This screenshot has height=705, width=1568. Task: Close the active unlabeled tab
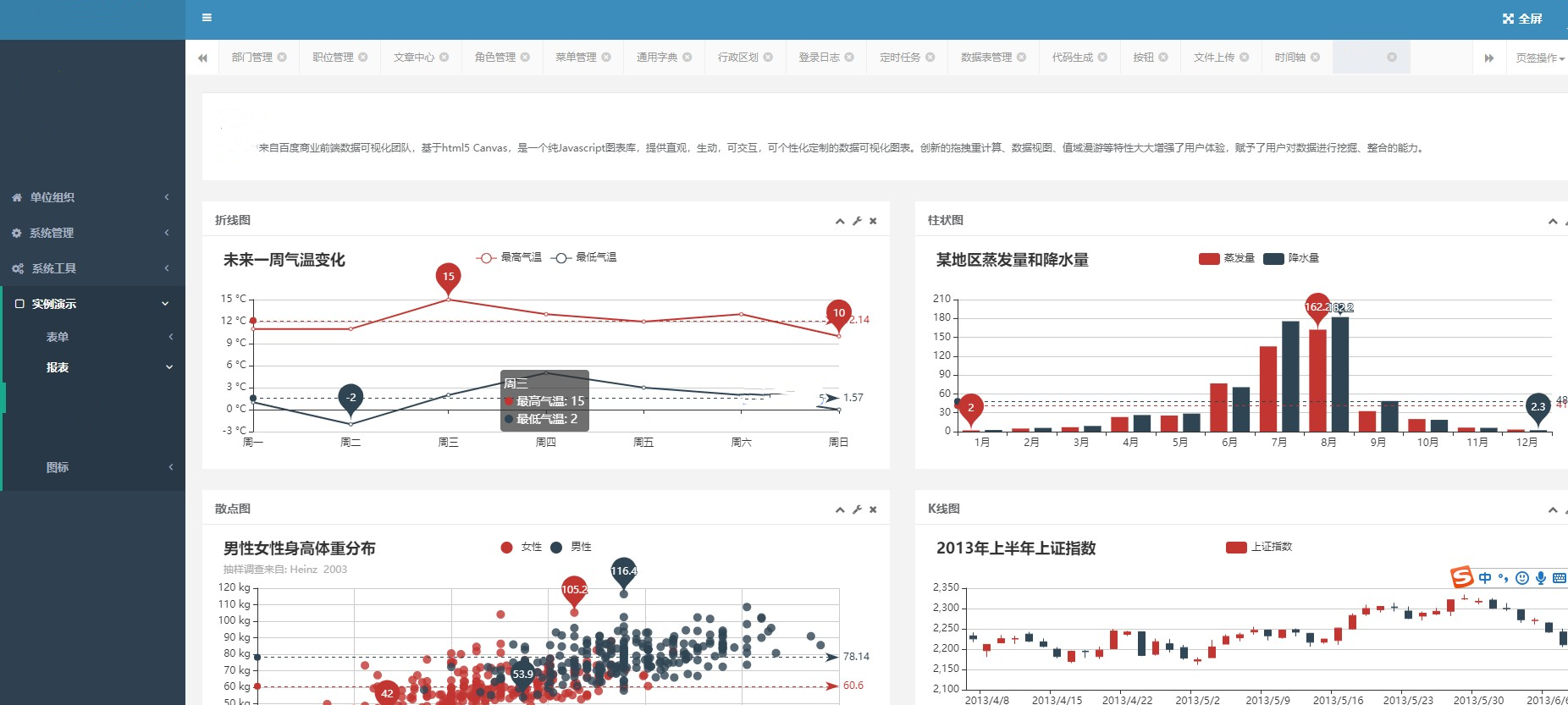point(1392,58)
